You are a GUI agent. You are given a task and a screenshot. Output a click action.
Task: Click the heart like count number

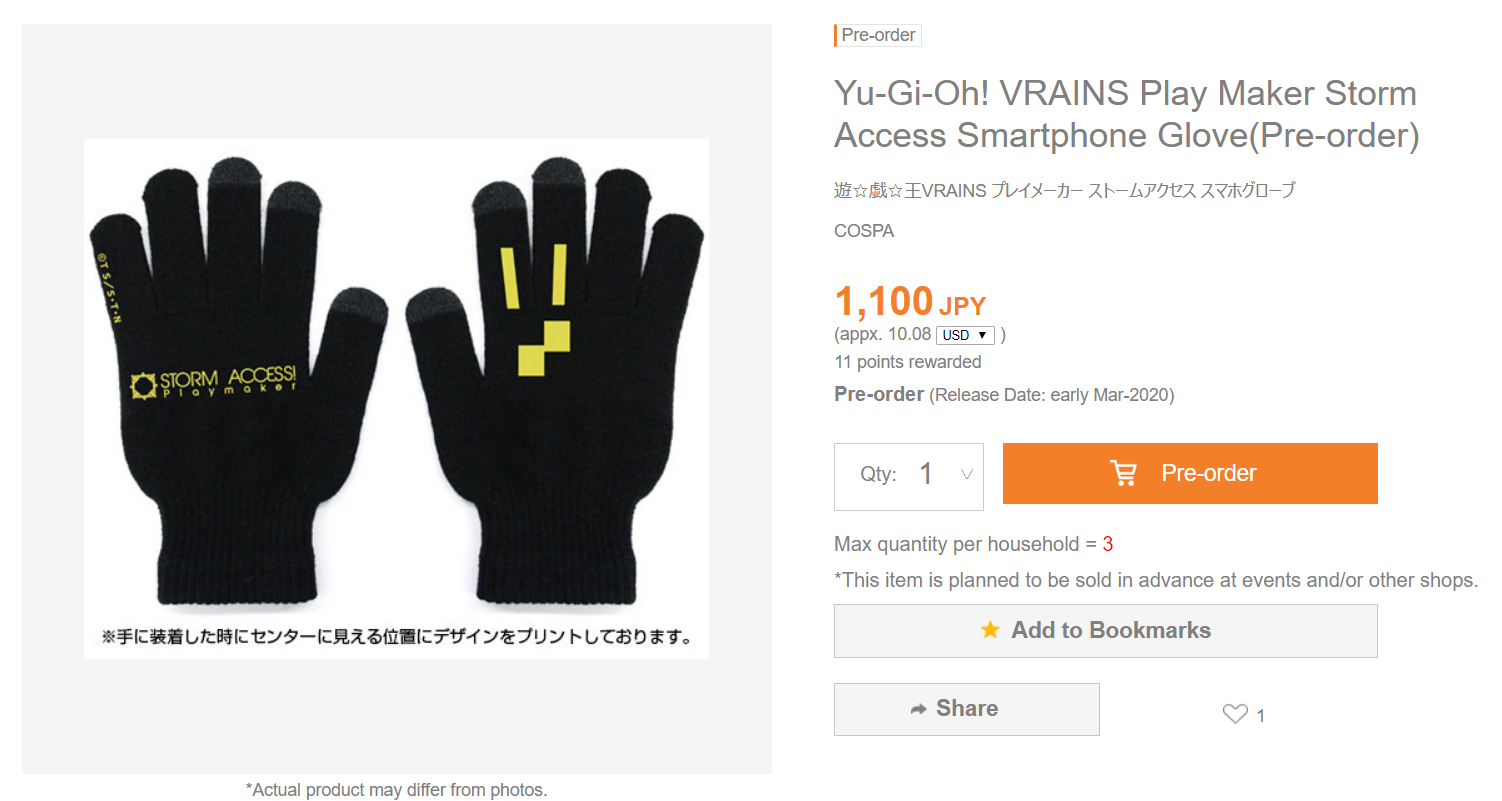[1261, 716]
